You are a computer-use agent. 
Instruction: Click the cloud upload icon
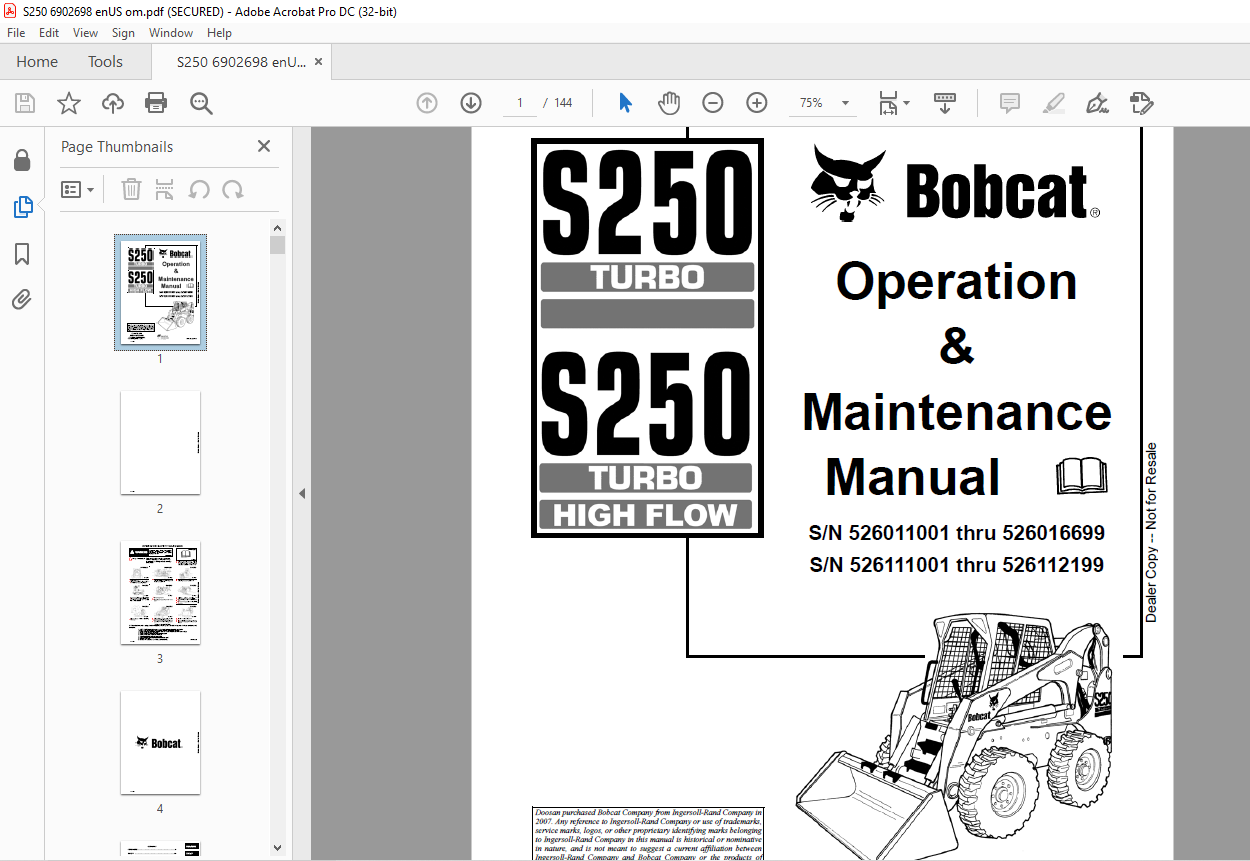click(x=113, y=103)
